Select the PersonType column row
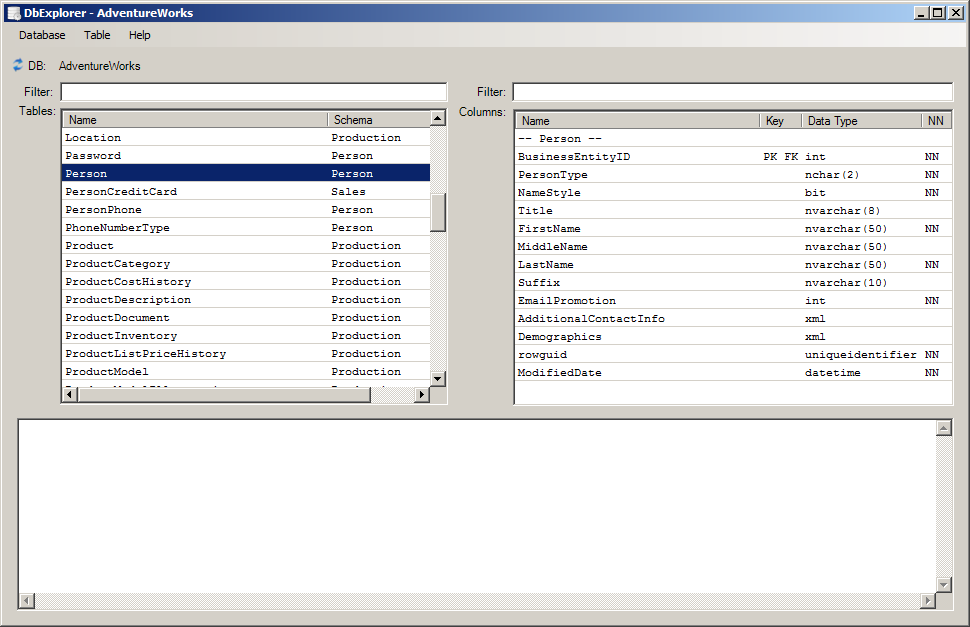 pos(733,174)
